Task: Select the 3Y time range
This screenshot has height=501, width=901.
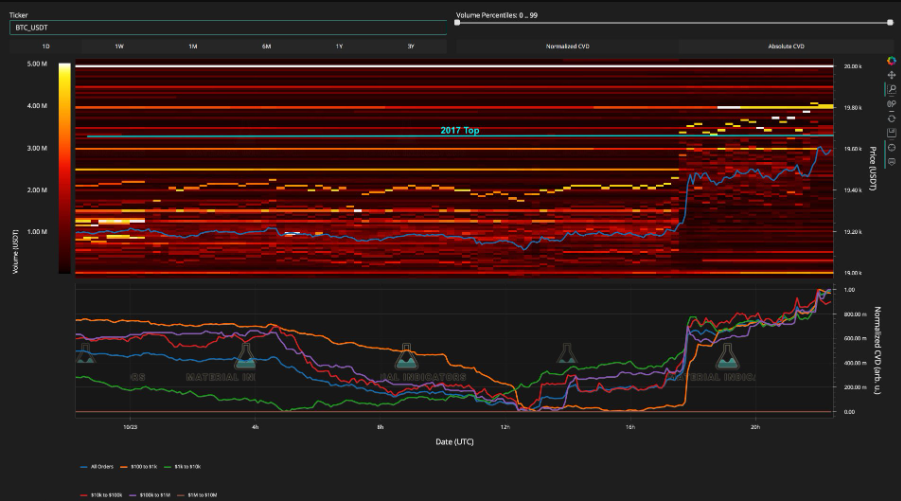Action: point(411,47)
